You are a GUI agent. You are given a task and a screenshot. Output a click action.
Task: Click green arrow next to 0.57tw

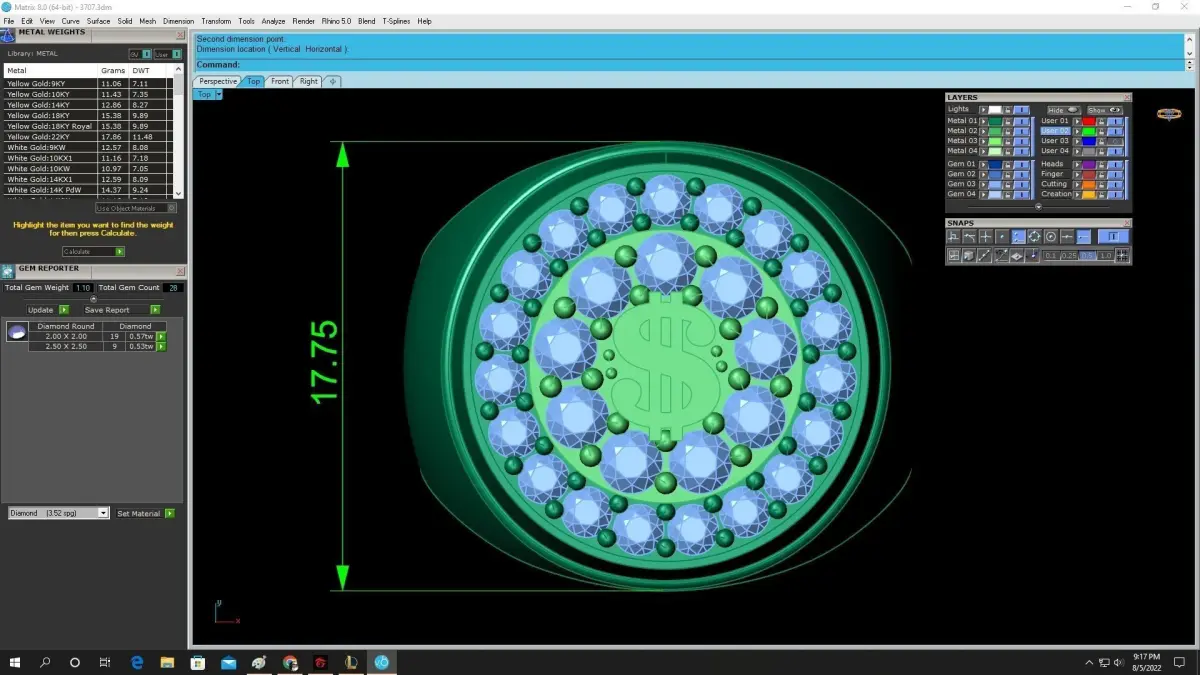click(160, 337)
